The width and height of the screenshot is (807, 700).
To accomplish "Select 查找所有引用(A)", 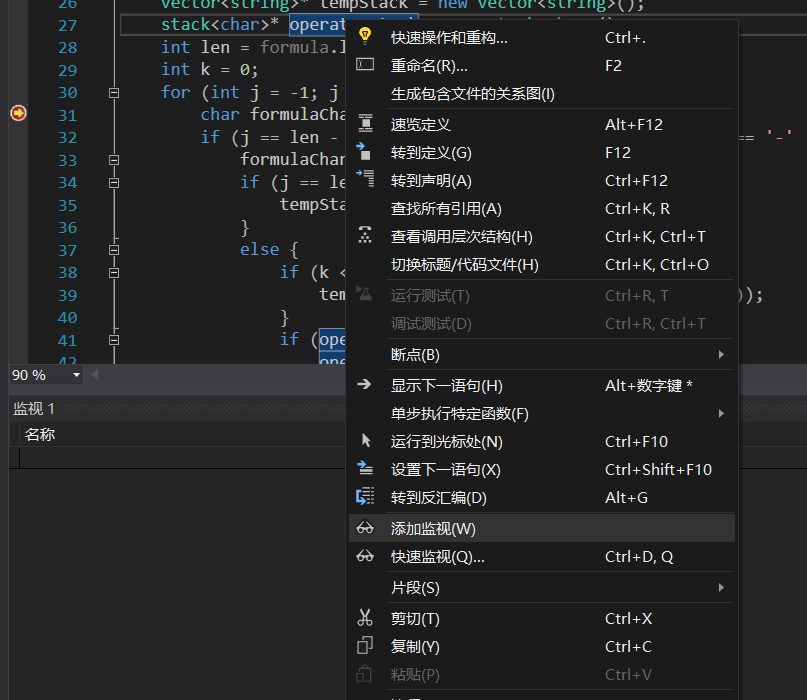I will pos(541,209).
